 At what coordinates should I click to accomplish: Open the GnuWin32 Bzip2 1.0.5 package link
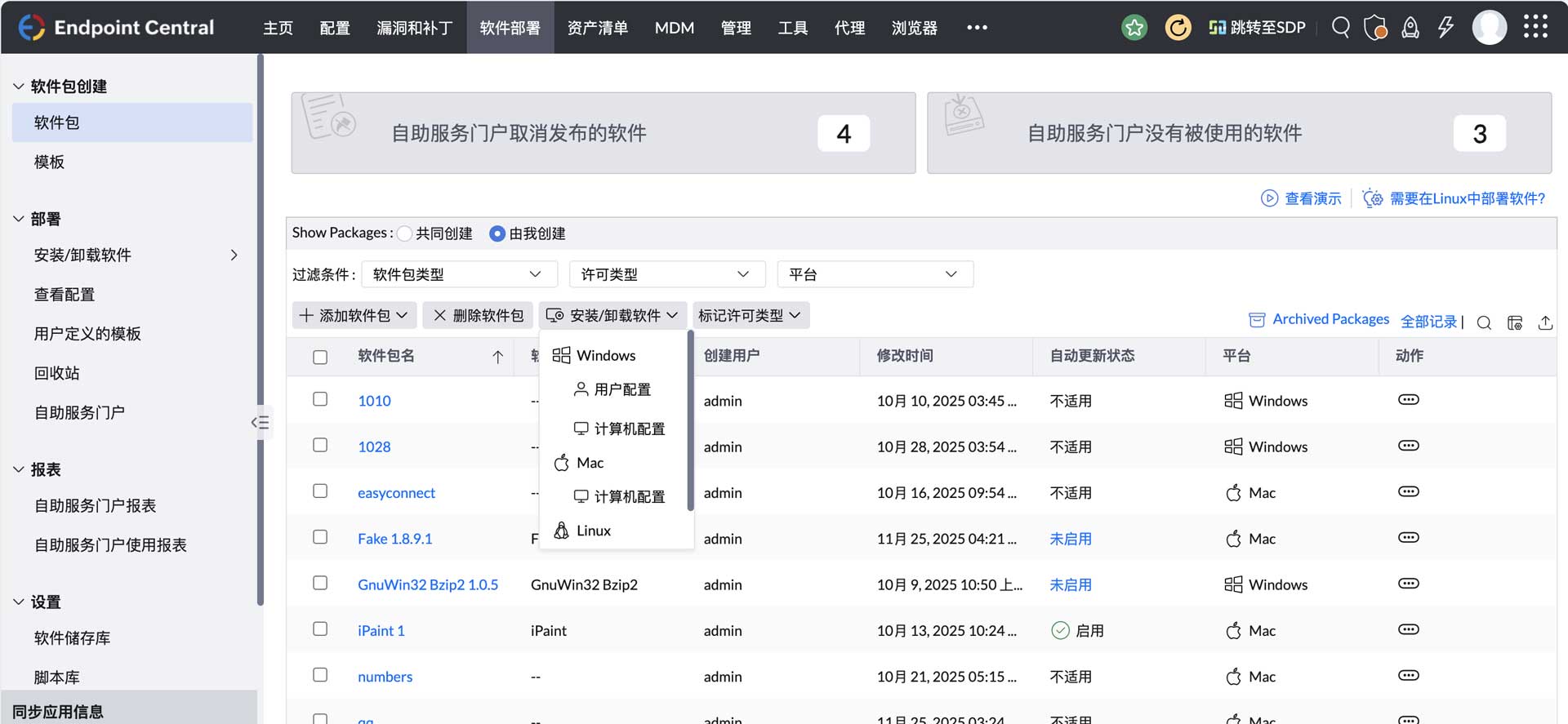point(428,584)
